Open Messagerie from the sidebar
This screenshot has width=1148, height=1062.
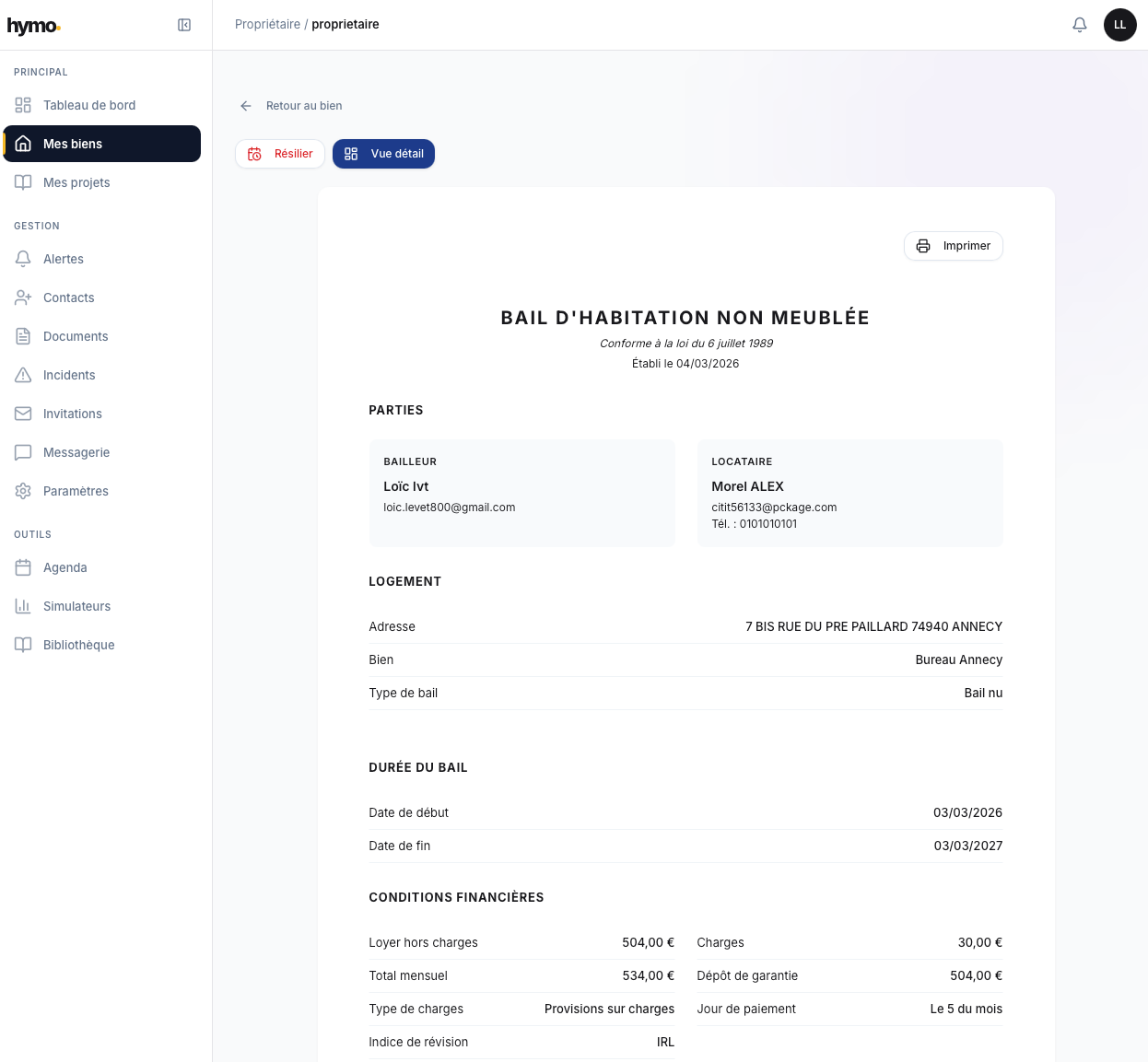coord(76,452)
